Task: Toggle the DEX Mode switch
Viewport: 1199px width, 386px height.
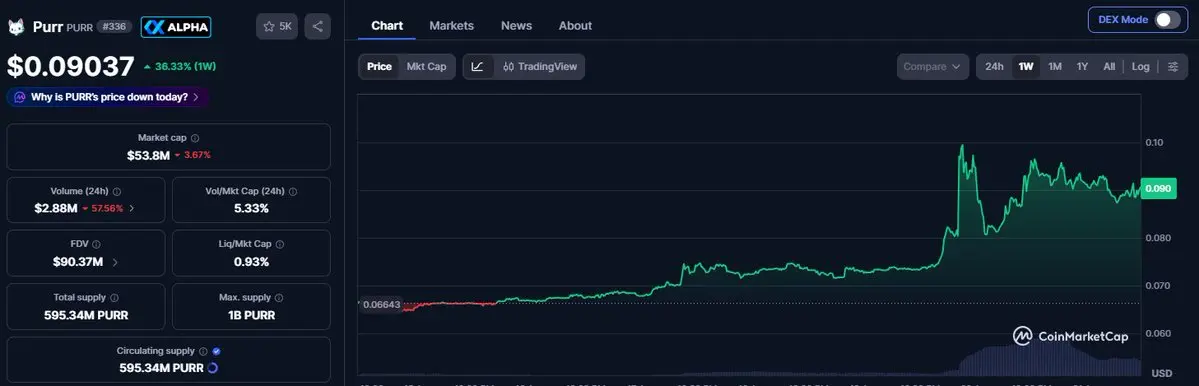Action: pos(1168,20)
